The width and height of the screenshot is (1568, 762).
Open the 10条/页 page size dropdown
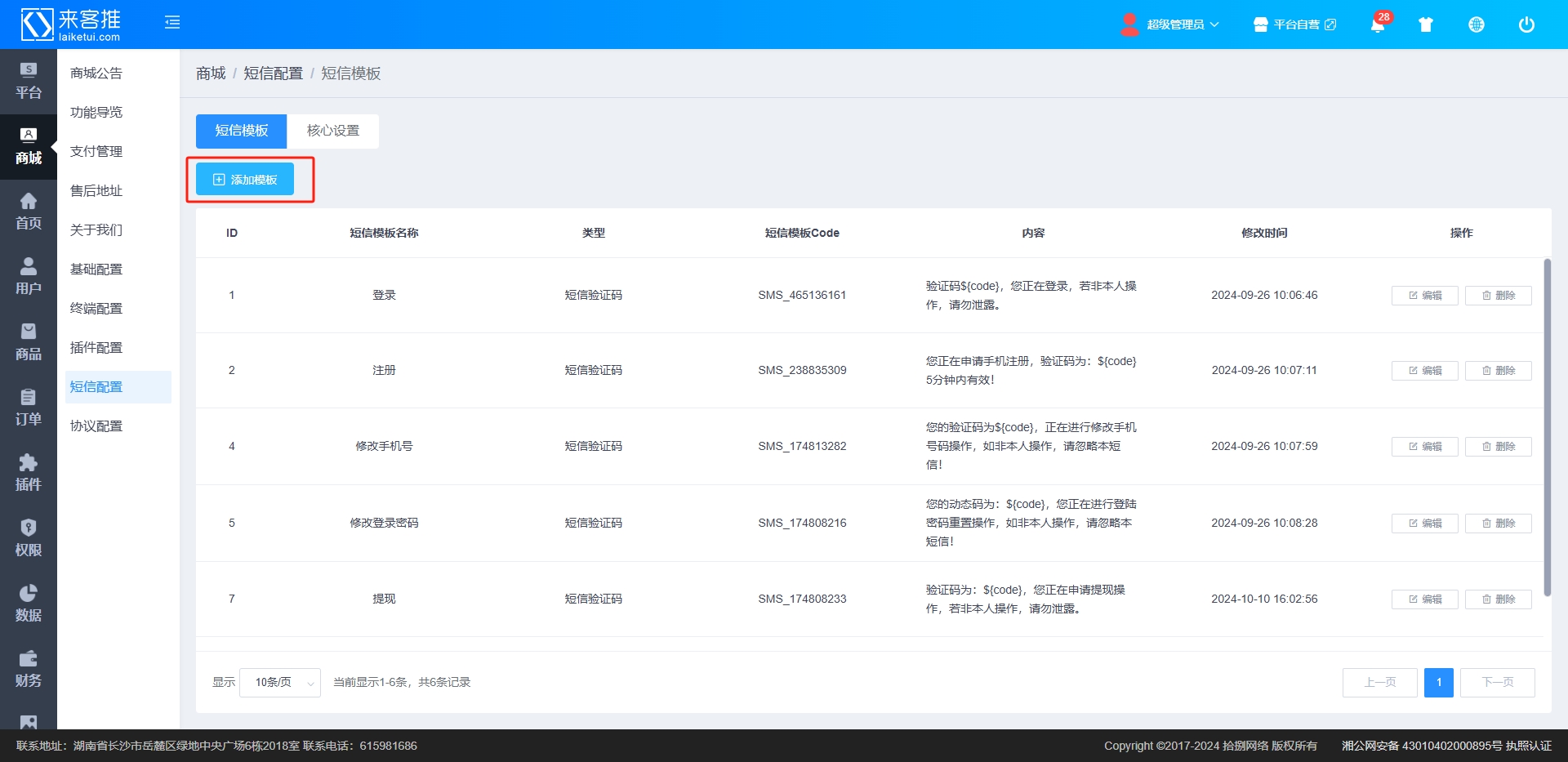pos(280,683)
